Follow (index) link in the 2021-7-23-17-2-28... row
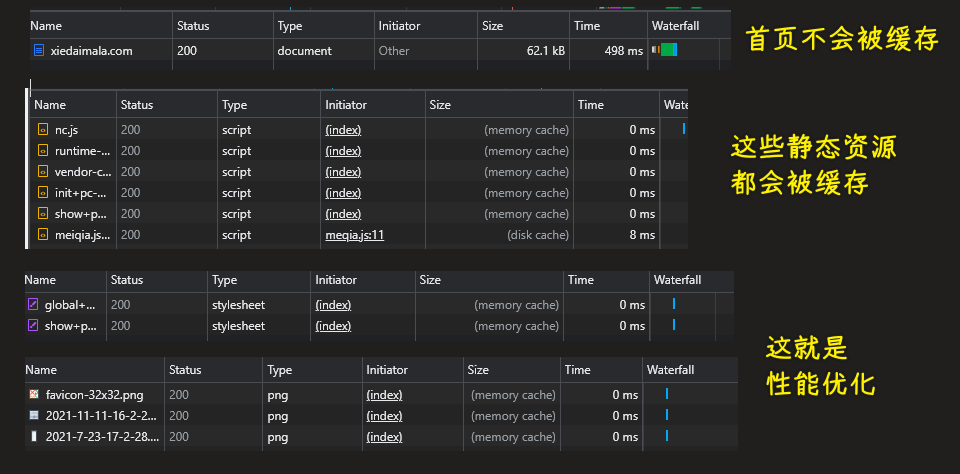 point(384,437)
